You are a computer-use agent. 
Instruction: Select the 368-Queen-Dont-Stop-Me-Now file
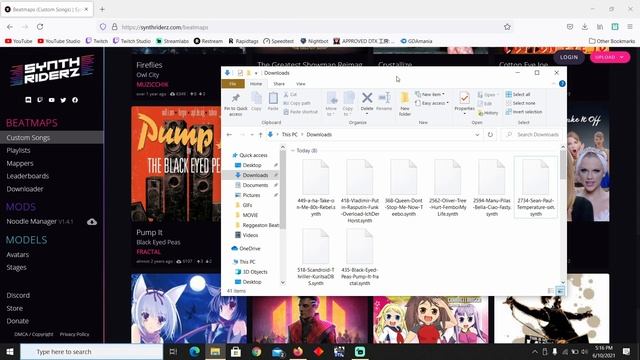(404, 188)
